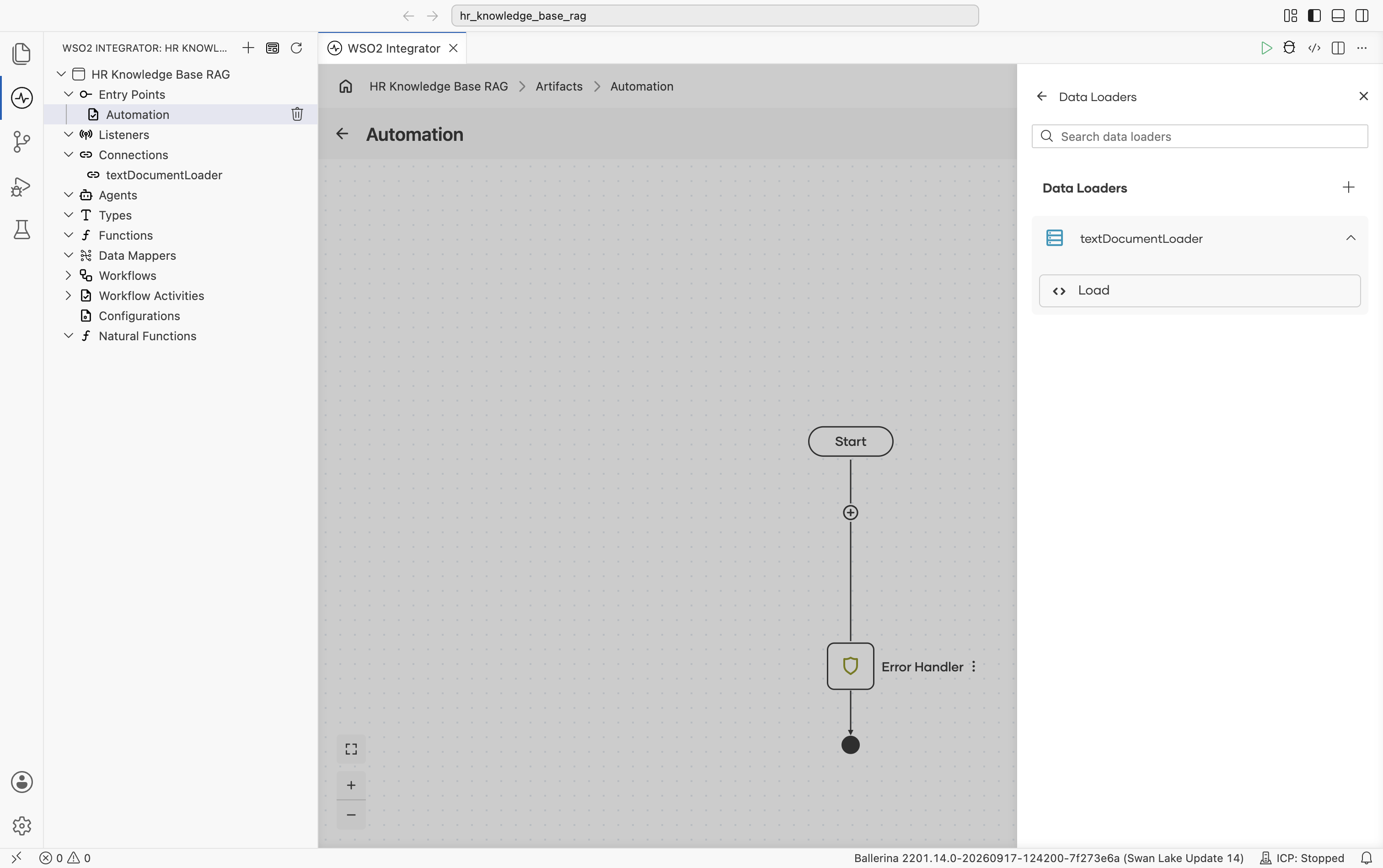Click the plus icon in sidebar header
This screenshot has height=868, width=1383.
[248, 48]
